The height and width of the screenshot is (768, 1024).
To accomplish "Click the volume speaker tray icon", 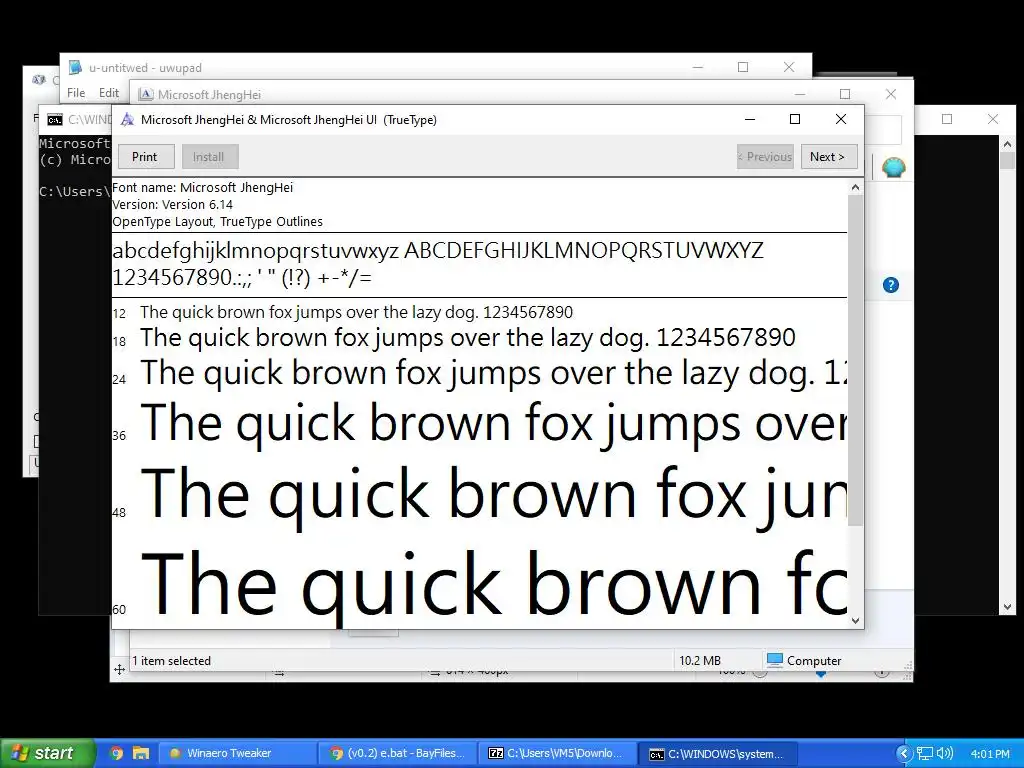I will pos(945,753).
